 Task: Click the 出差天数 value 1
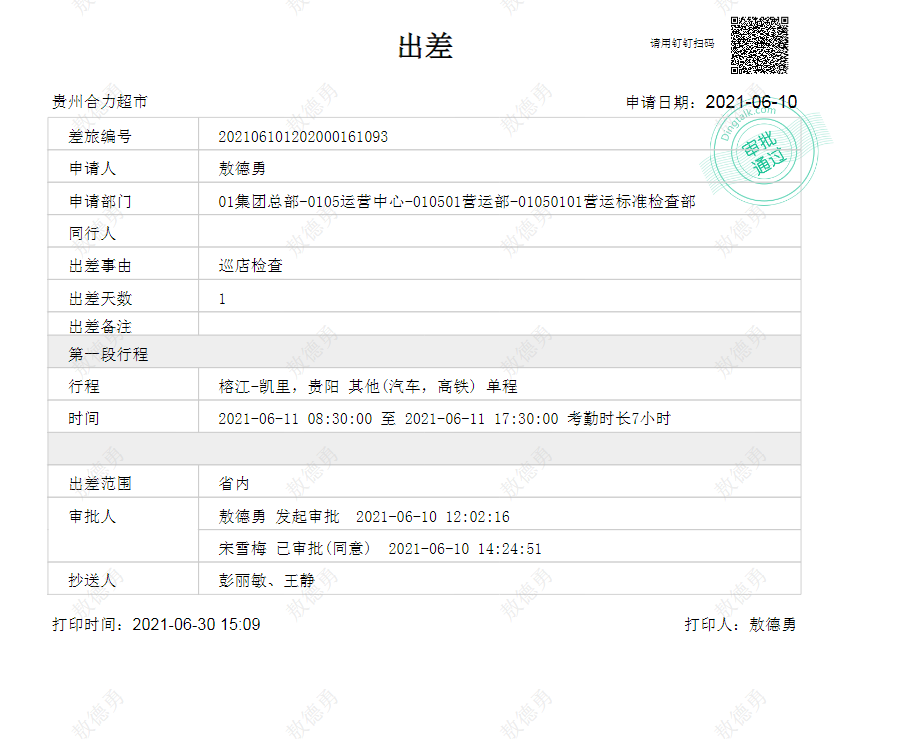[x=222, y=299]
